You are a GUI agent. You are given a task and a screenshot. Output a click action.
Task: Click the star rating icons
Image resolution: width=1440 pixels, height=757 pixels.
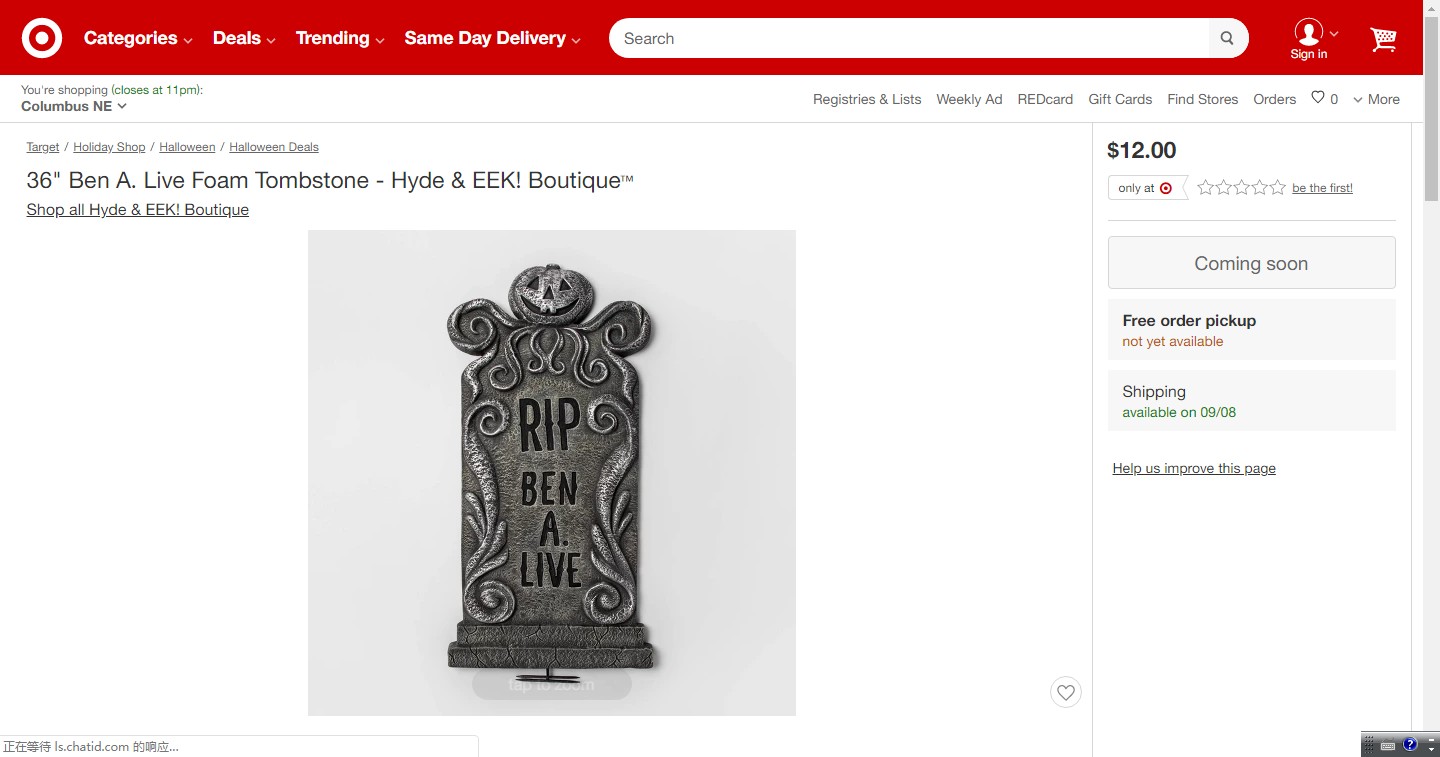pos(1241,187)
